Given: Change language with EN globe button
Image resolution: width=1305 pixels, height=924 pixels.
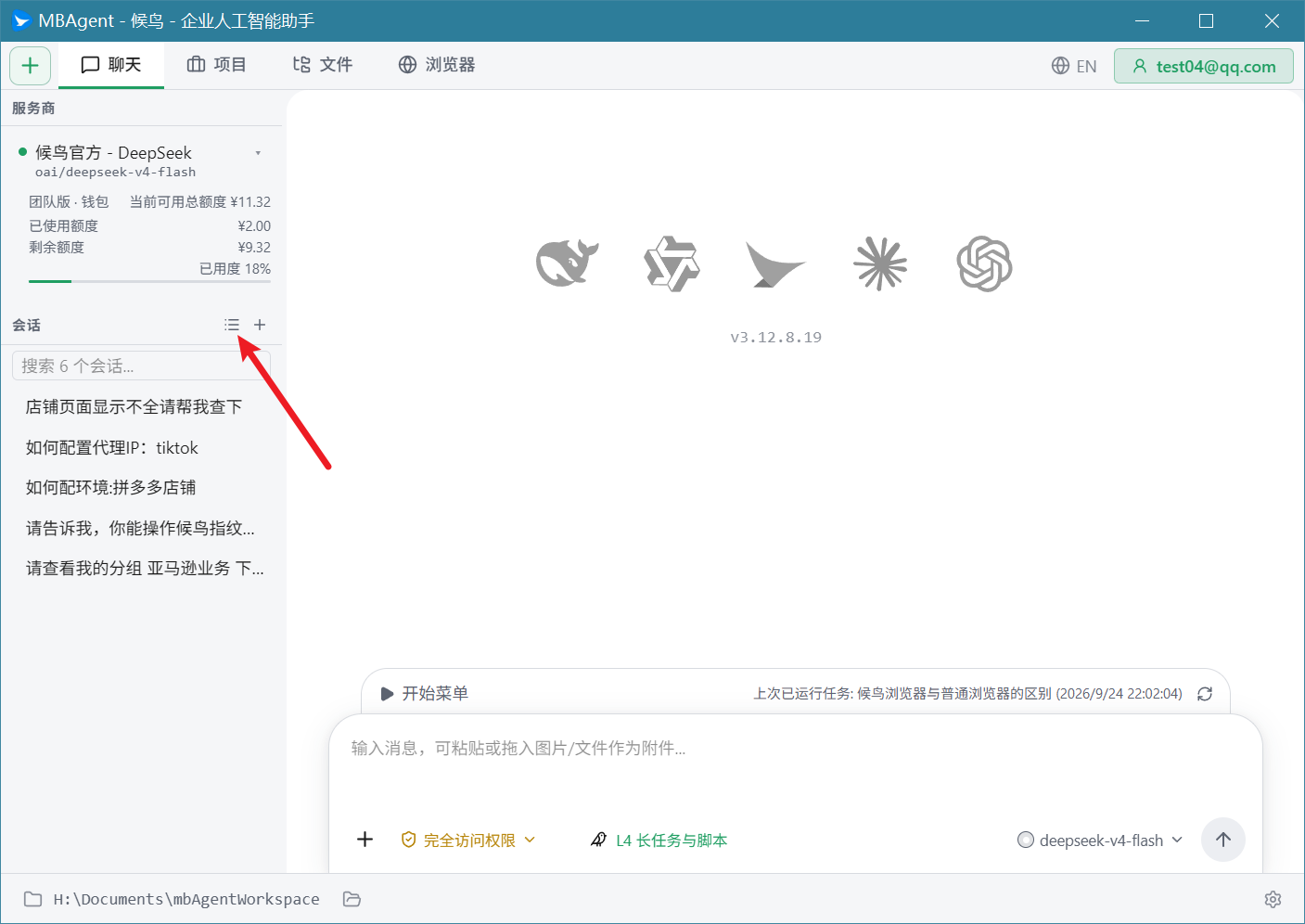Looking at the screenshot, I should pos(1074,66).
